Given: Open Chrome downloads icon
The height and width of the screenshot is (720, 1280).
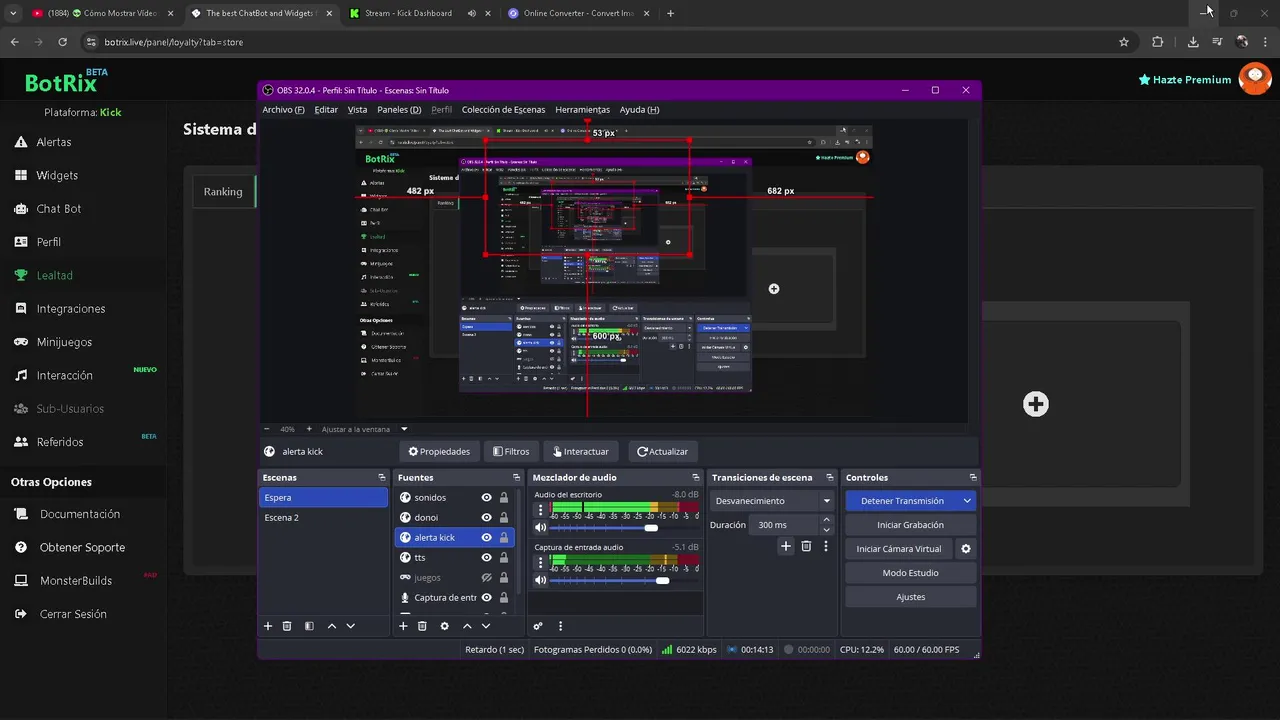Looking at the screenshot, I should [x=1193, y=42].
